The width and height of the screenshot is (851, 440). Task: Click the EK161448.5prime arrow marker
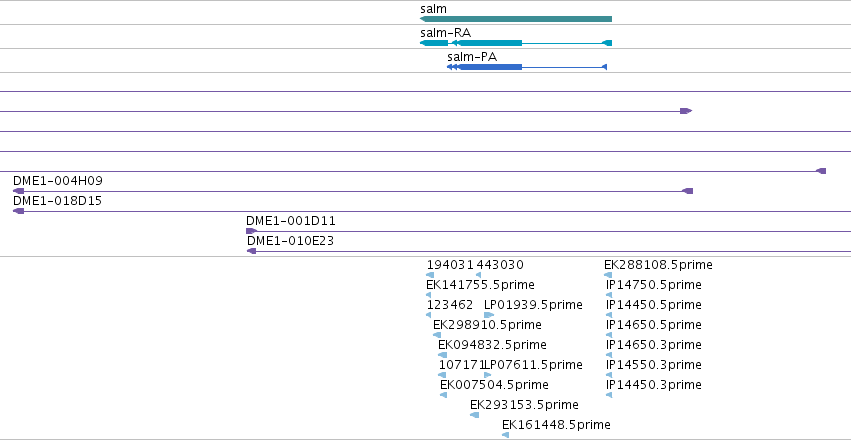[505, 435]
